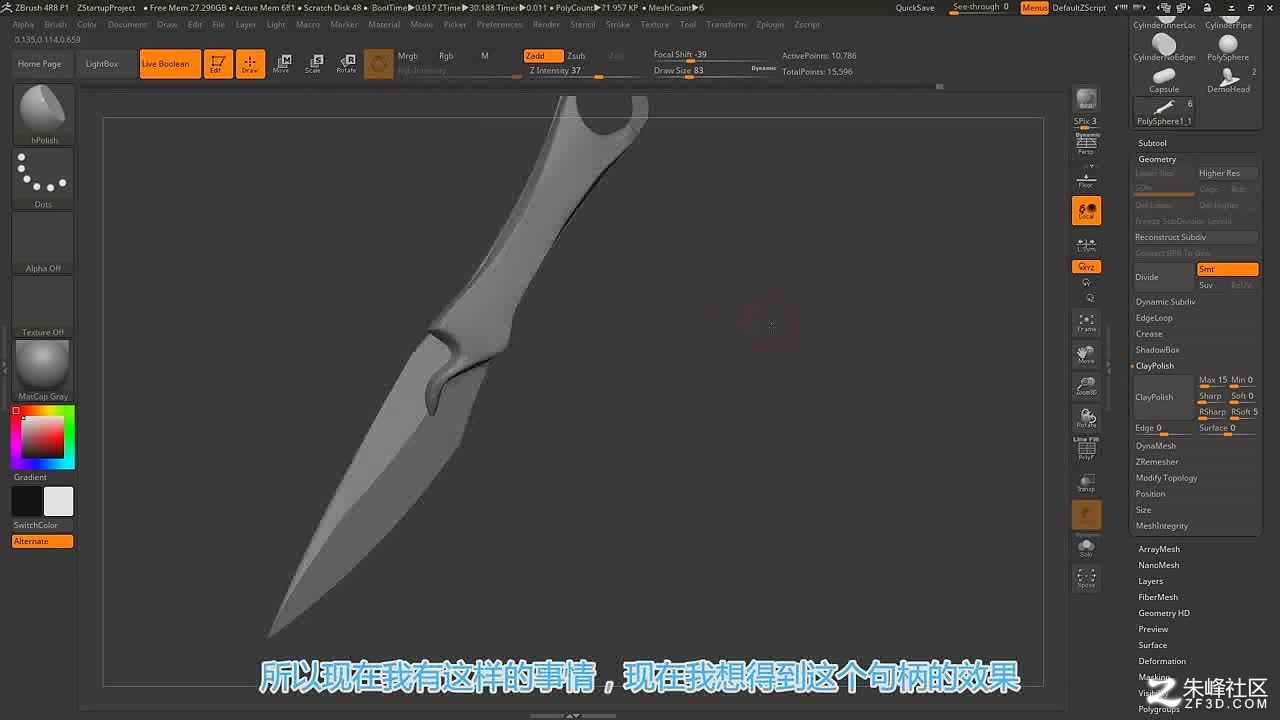
Task: Toggle Local symmetry mode
Action: tap(1086, 210)
